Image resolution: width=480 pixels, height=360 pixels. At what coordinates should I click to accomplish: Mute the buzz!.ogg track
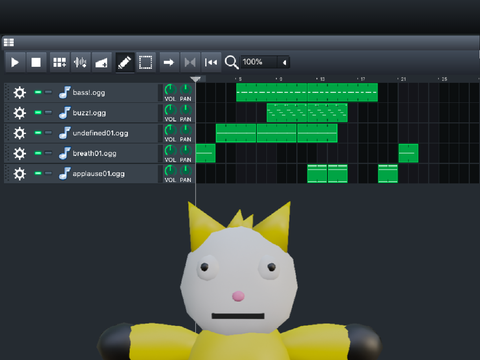[38, 112]
